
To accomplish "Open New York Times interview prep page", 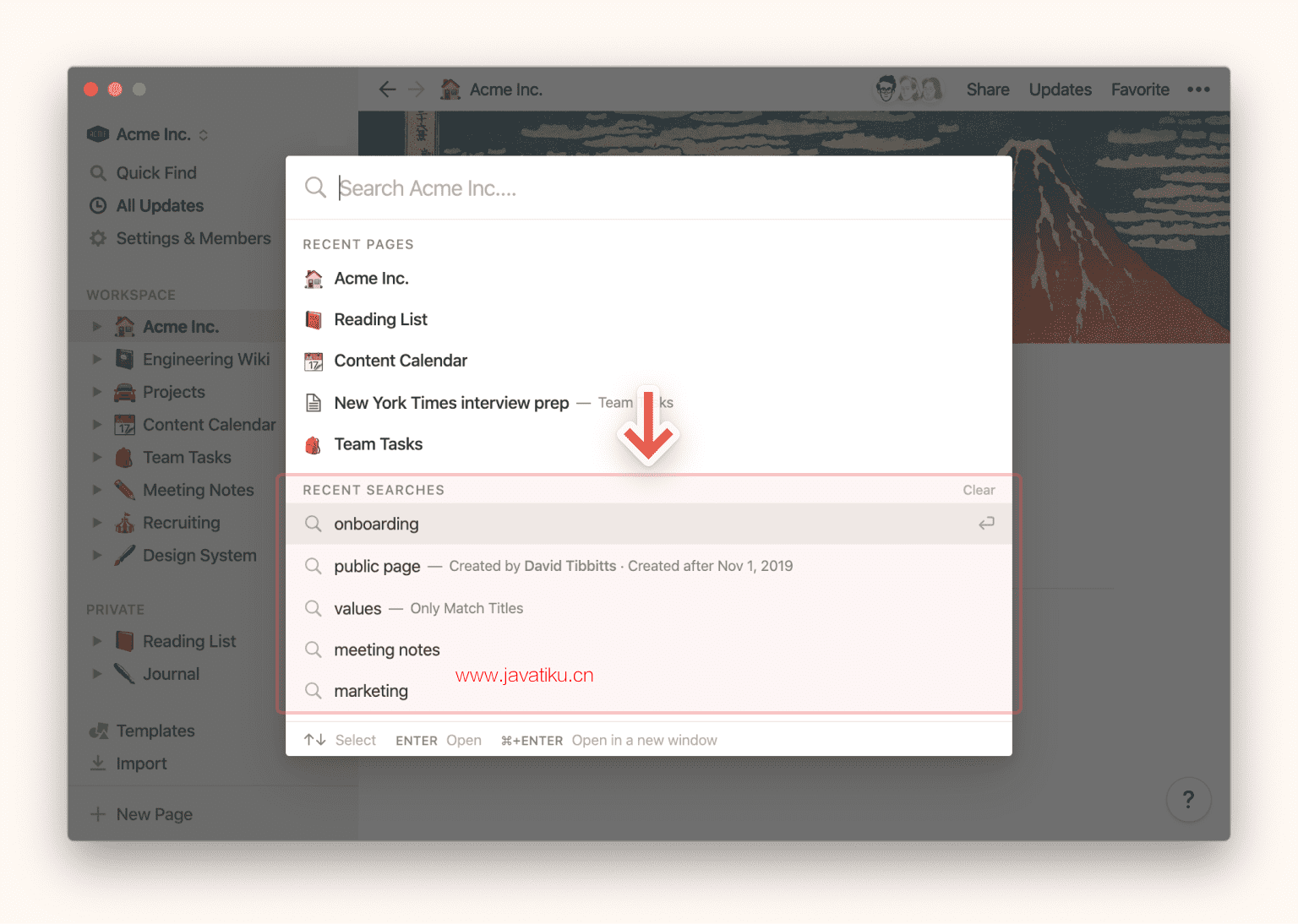I will coord(648,403).
